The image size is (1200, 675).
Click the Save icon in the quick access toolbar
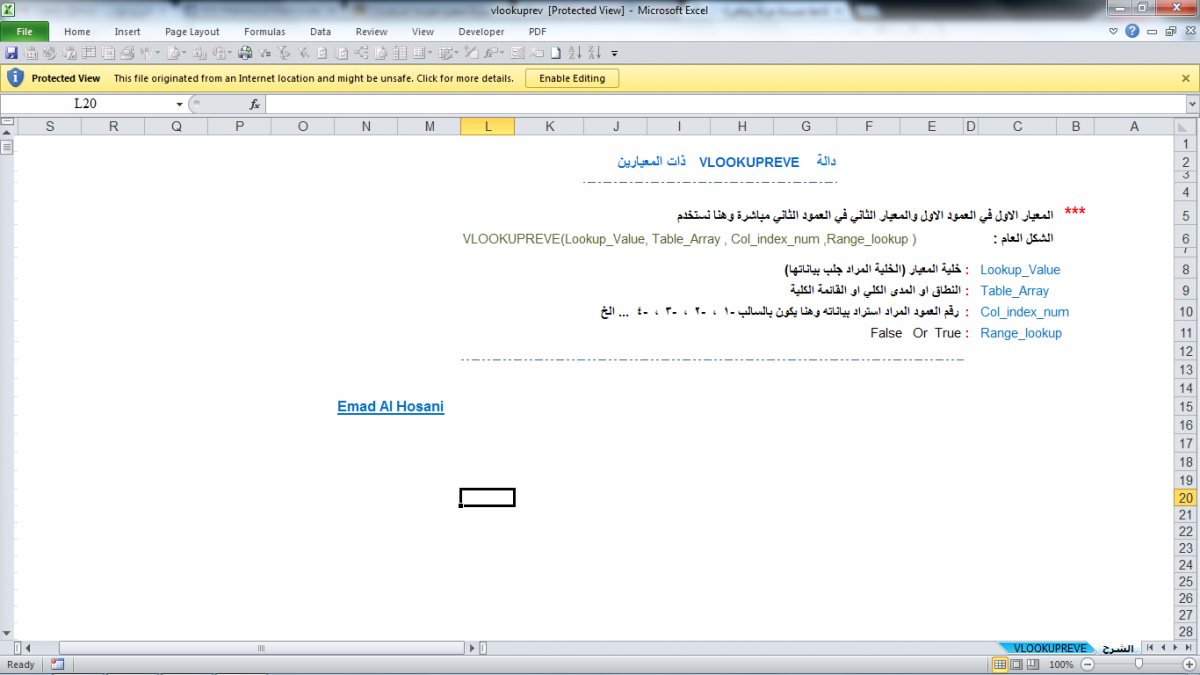(11, 53)
